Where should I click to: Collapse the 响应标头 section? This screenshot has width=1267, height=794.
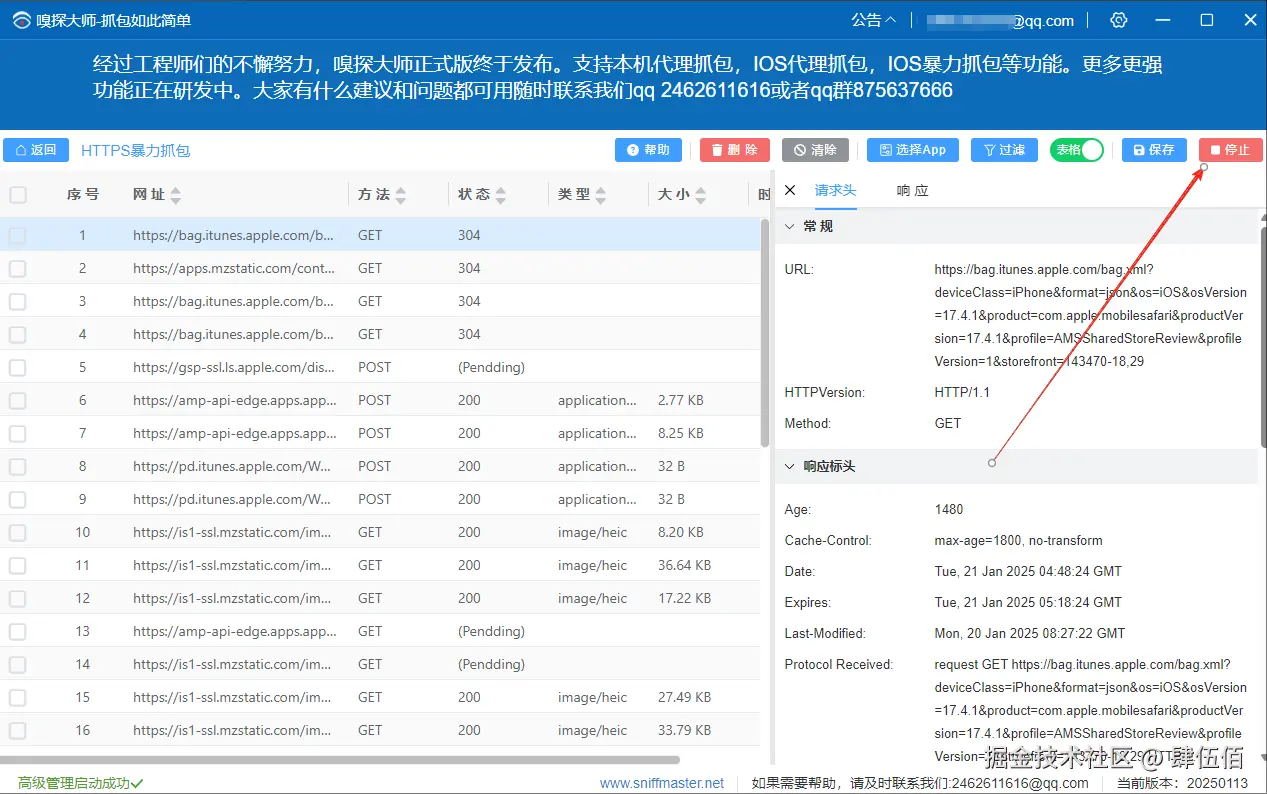(x=790, y=466)
